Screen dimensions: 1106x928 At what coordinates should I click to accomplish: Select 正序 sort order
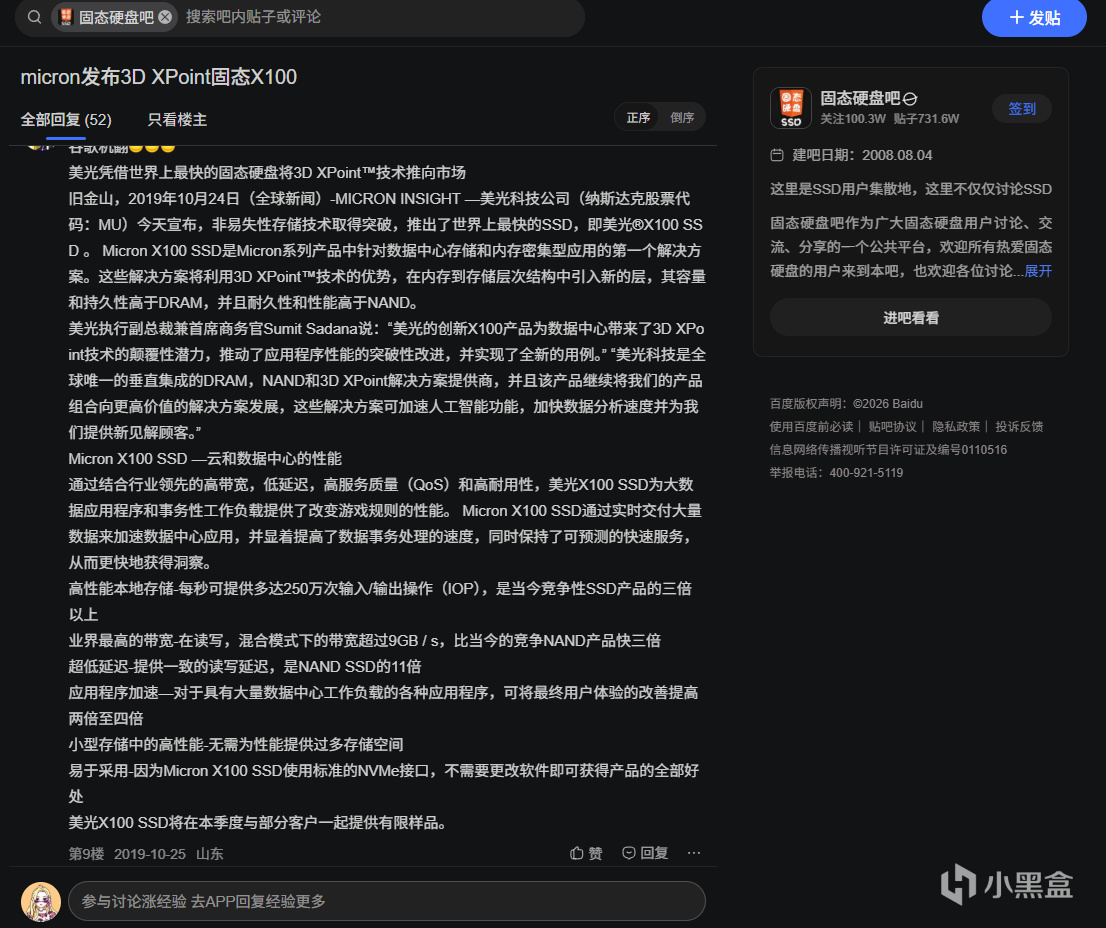click(638, 117)
